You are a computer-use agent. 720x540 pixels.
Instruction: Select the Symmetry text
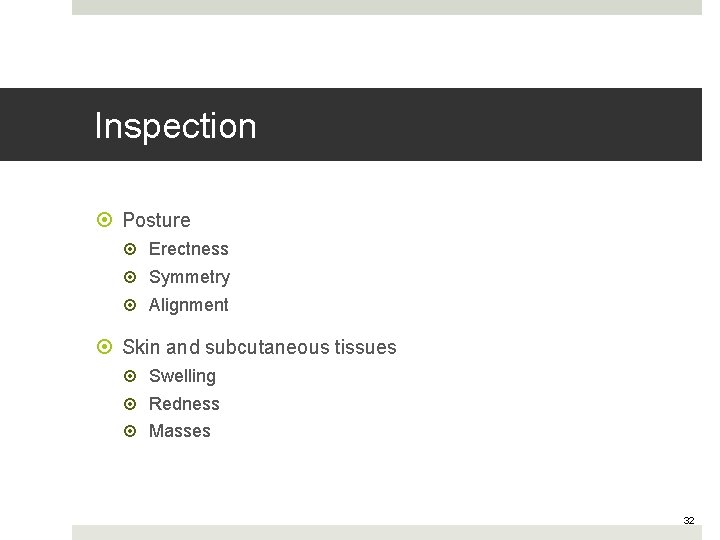pyautogui.click(x=190, y=278)
